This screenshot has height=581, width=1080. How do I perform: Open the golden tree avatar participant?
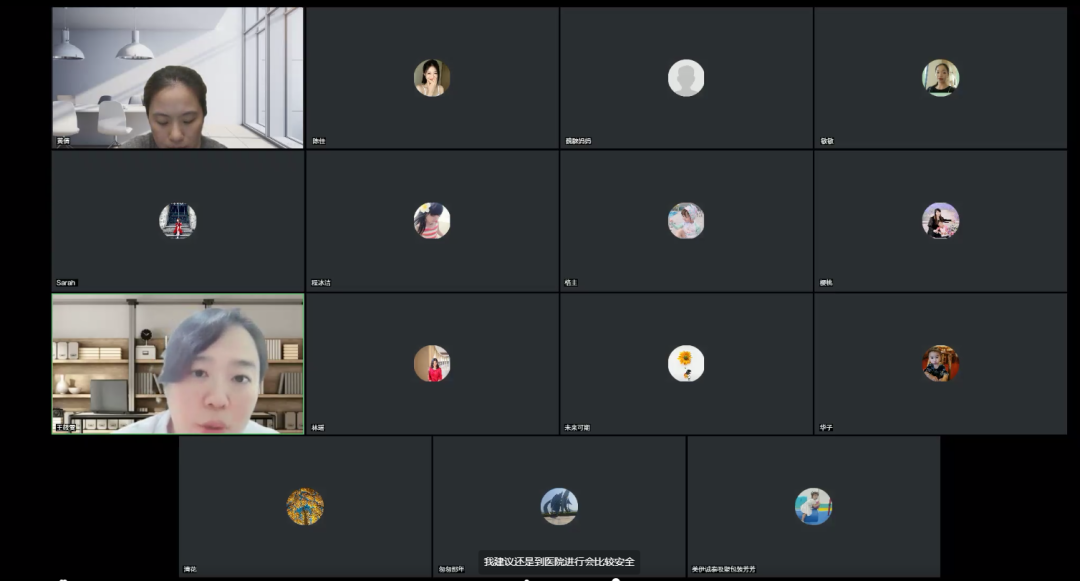point(305,507)
